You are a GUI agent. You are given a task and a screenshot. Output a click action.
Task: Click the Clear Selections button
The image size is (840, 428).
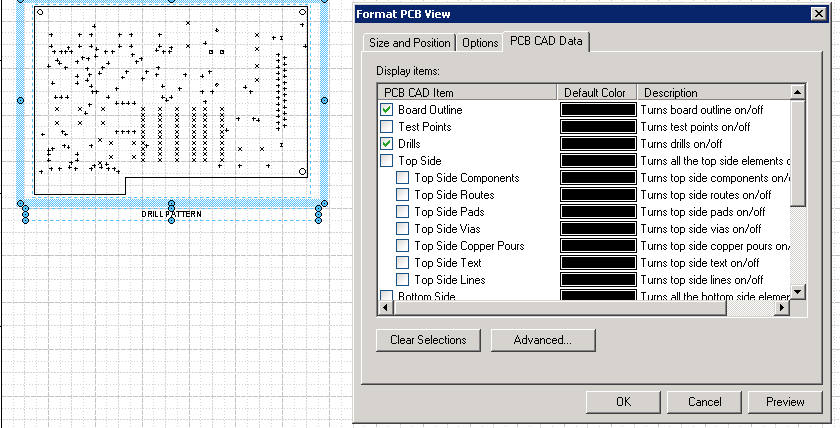coord(428,340)
